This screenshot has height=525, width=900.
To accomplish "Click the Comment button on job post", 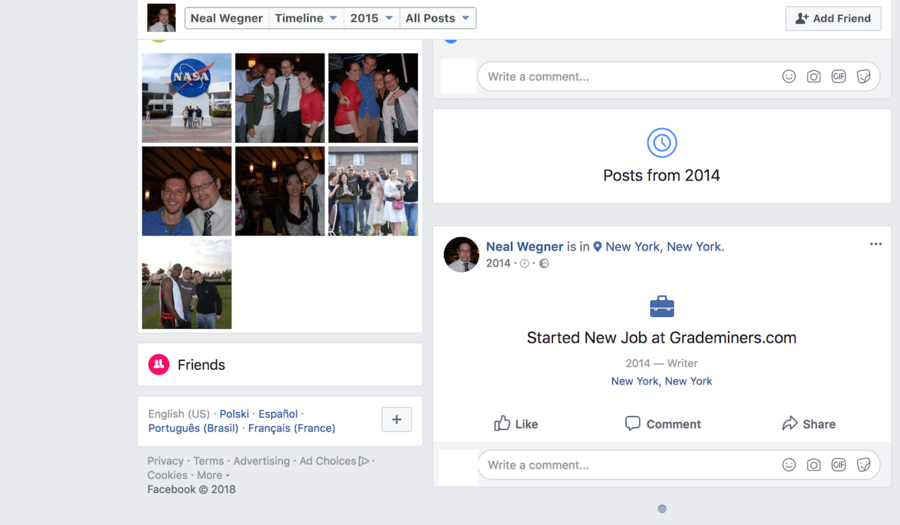I will (x=662, y=423).
